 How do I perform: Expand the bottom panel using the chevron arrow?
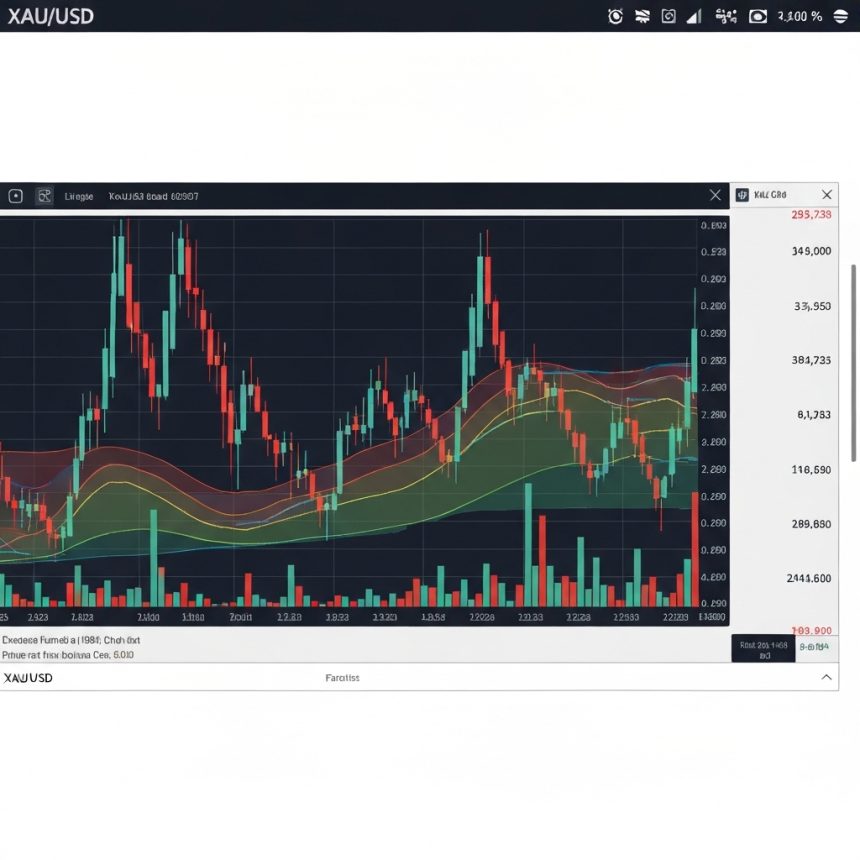826,677
